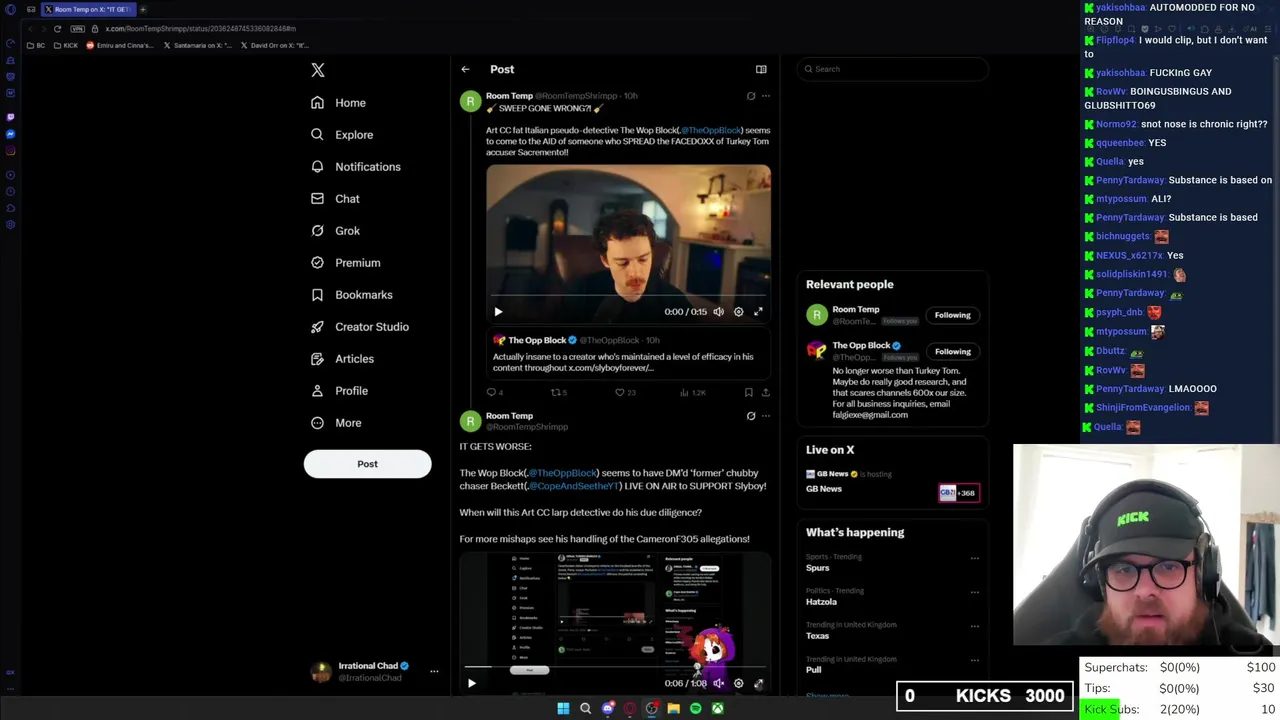
Task: Open Grok explain icon on first post
Action: tap(751, 96)
